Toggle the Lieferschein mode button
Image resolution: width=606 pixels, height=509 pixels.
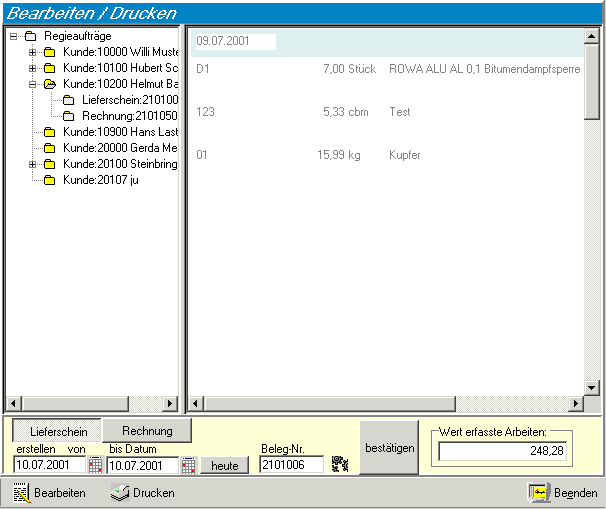pos(57,431)
